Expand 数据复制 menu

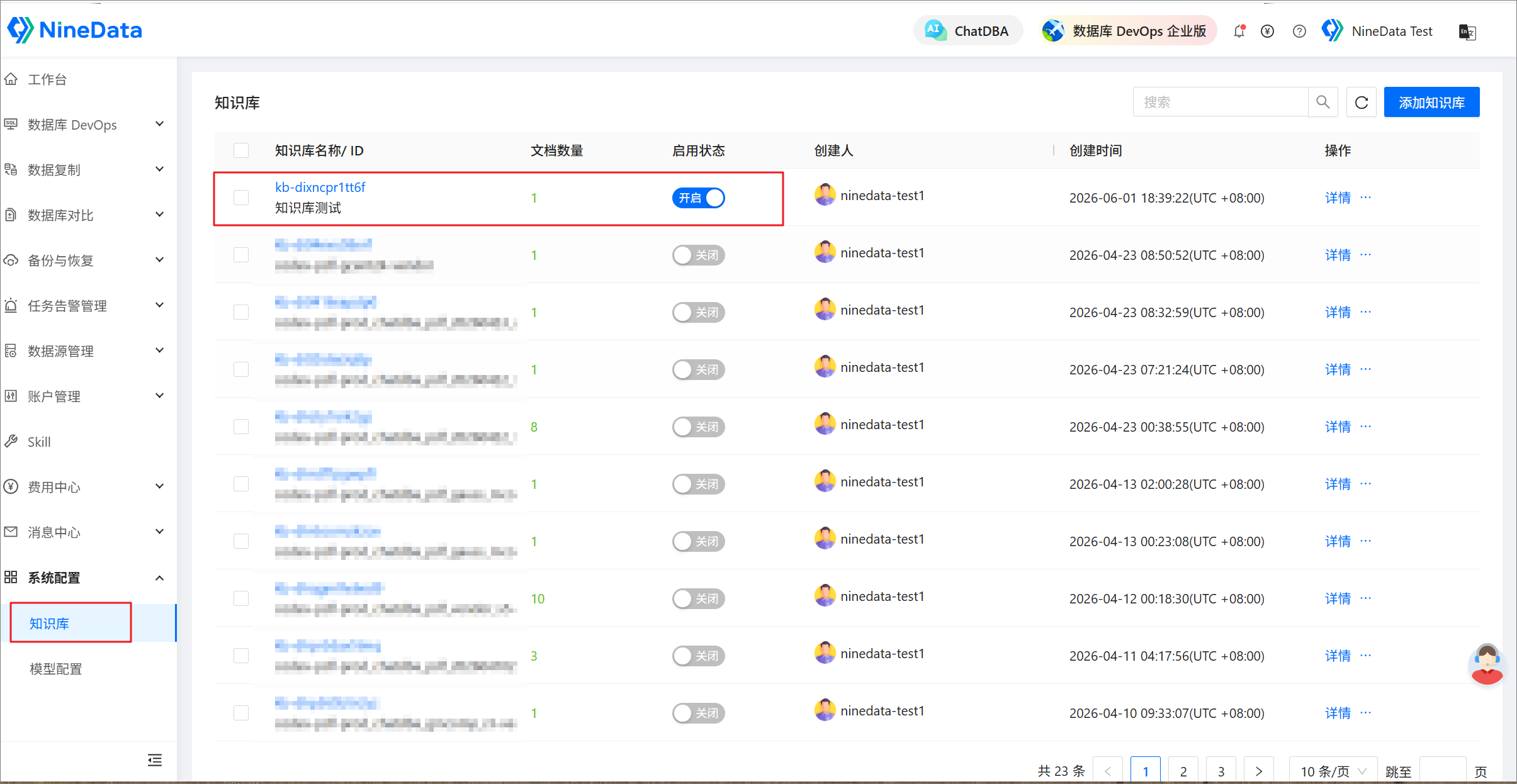pyautogui.click(x=89, y=170)
